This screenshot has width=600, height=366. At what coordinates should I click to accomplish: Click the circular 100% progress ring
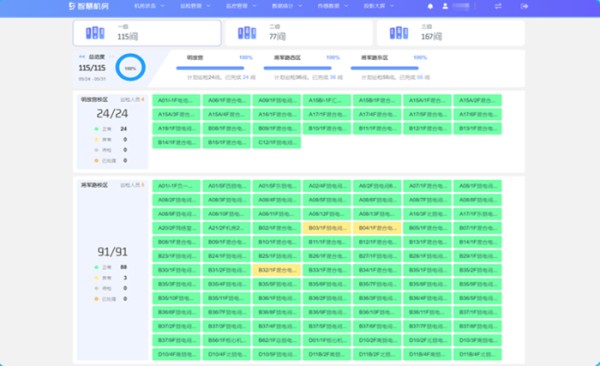tap(130, 68)
